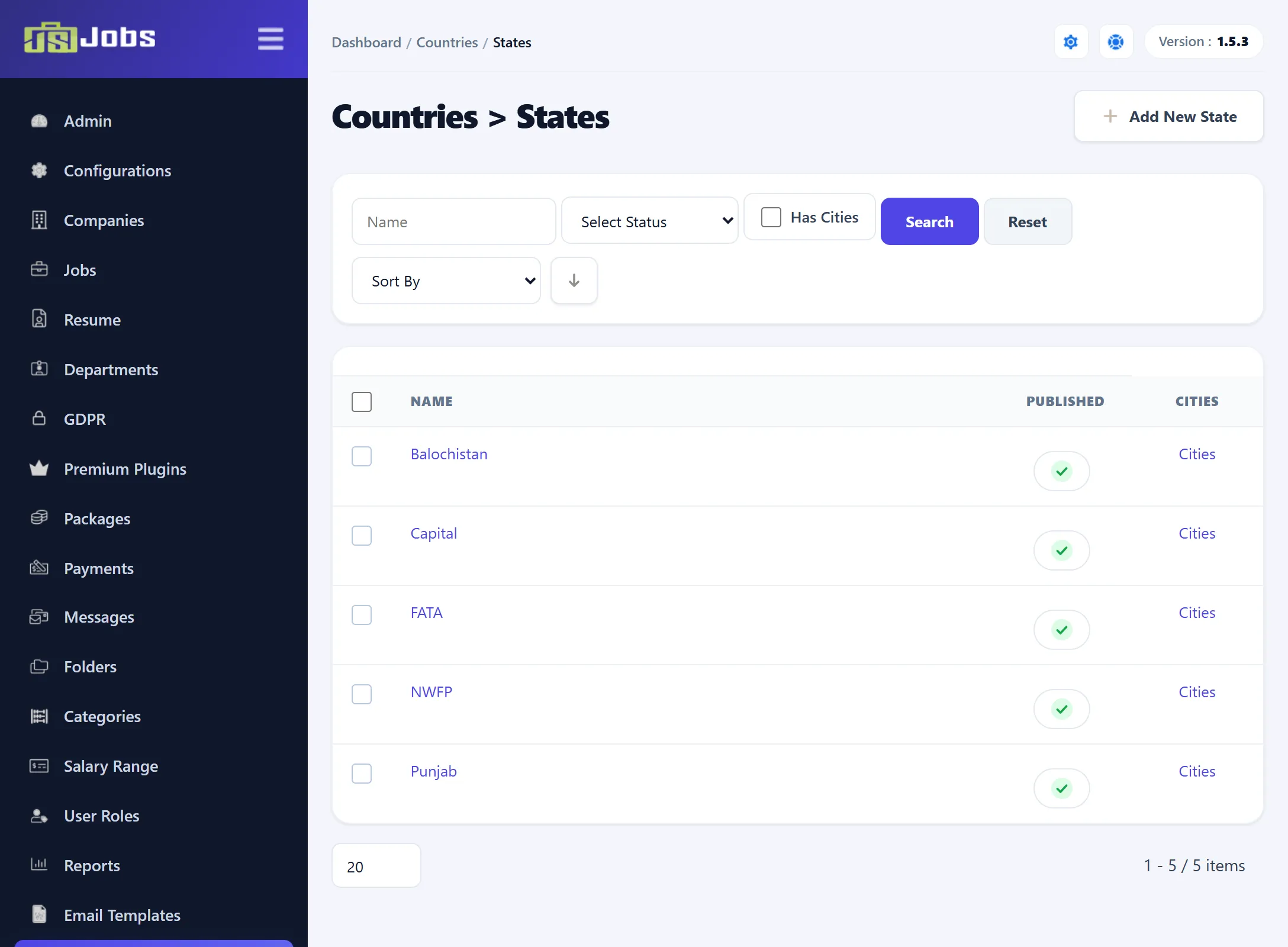Open Salary Range in the sidebar

click(111, 766)
